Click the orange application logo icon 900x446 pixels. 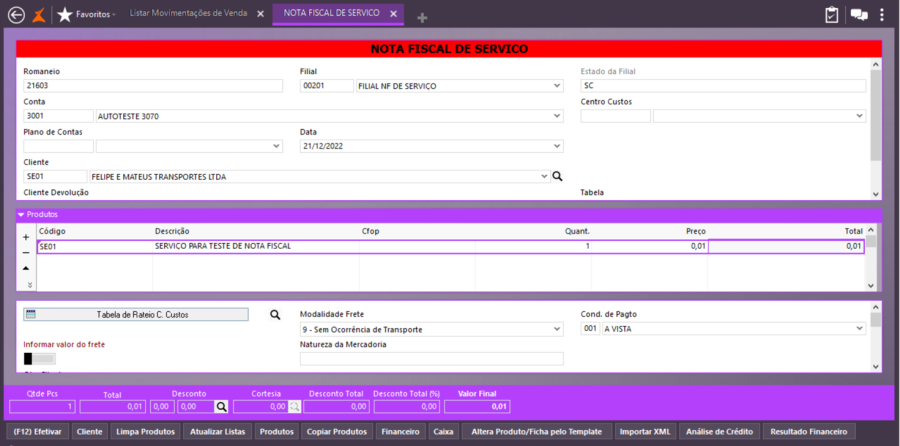[x=38, y=14]
